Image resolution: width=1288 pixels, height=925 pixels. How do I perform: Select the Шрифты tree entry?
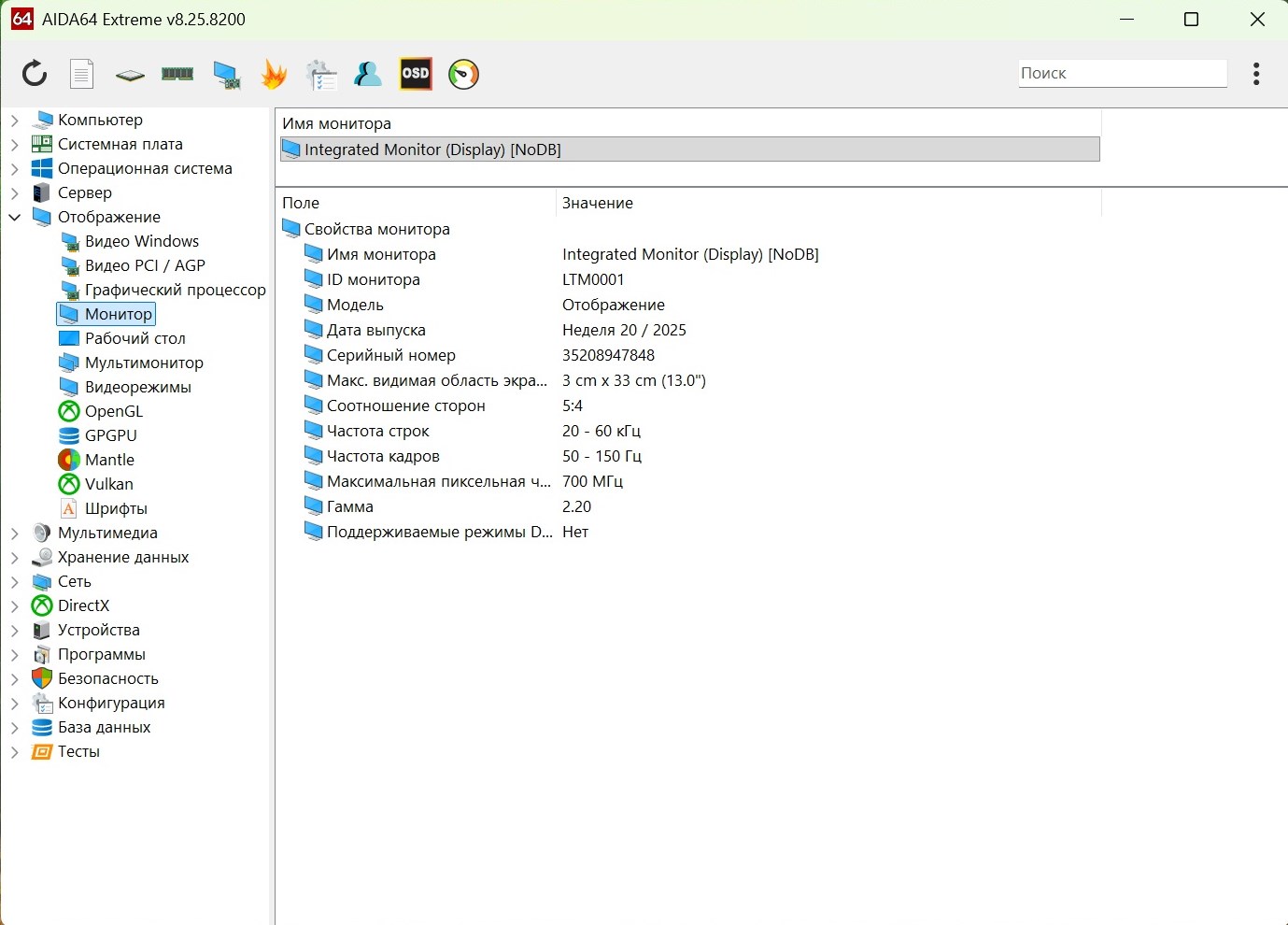tap(116, 508)
